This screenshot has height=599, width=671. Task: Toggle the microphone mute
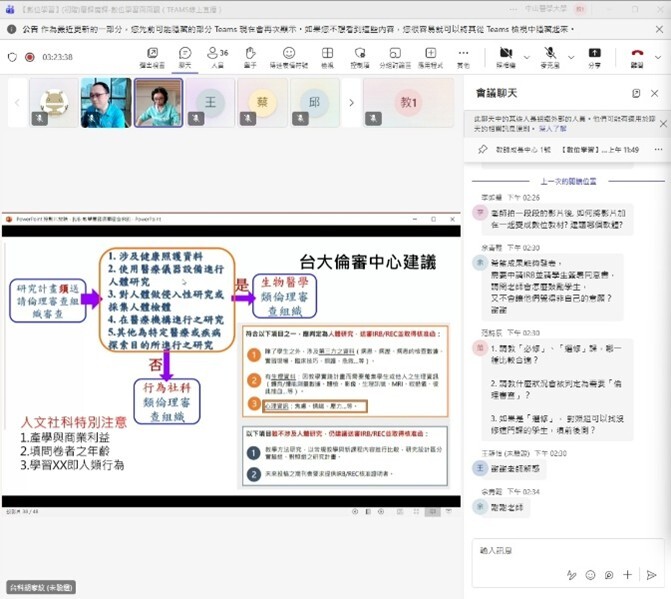click(x=549, y=53)
